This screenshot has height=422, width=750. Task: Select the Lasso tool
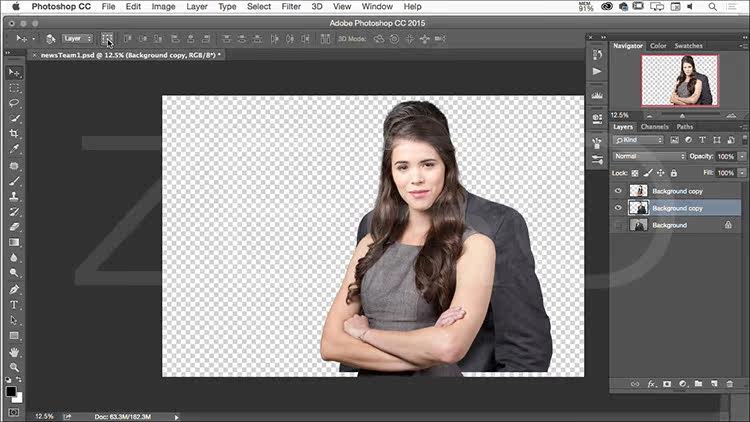(x=14, y=103)
